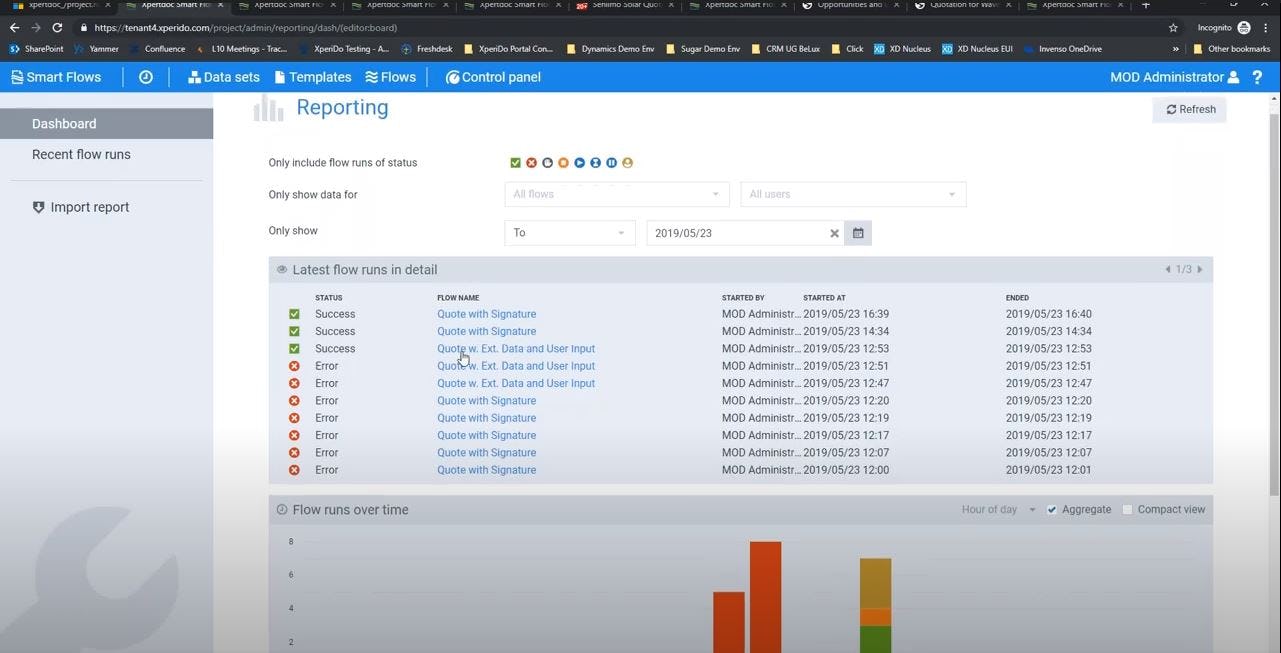Open Recent flow runs in sidebar

(x=81, y=154)
